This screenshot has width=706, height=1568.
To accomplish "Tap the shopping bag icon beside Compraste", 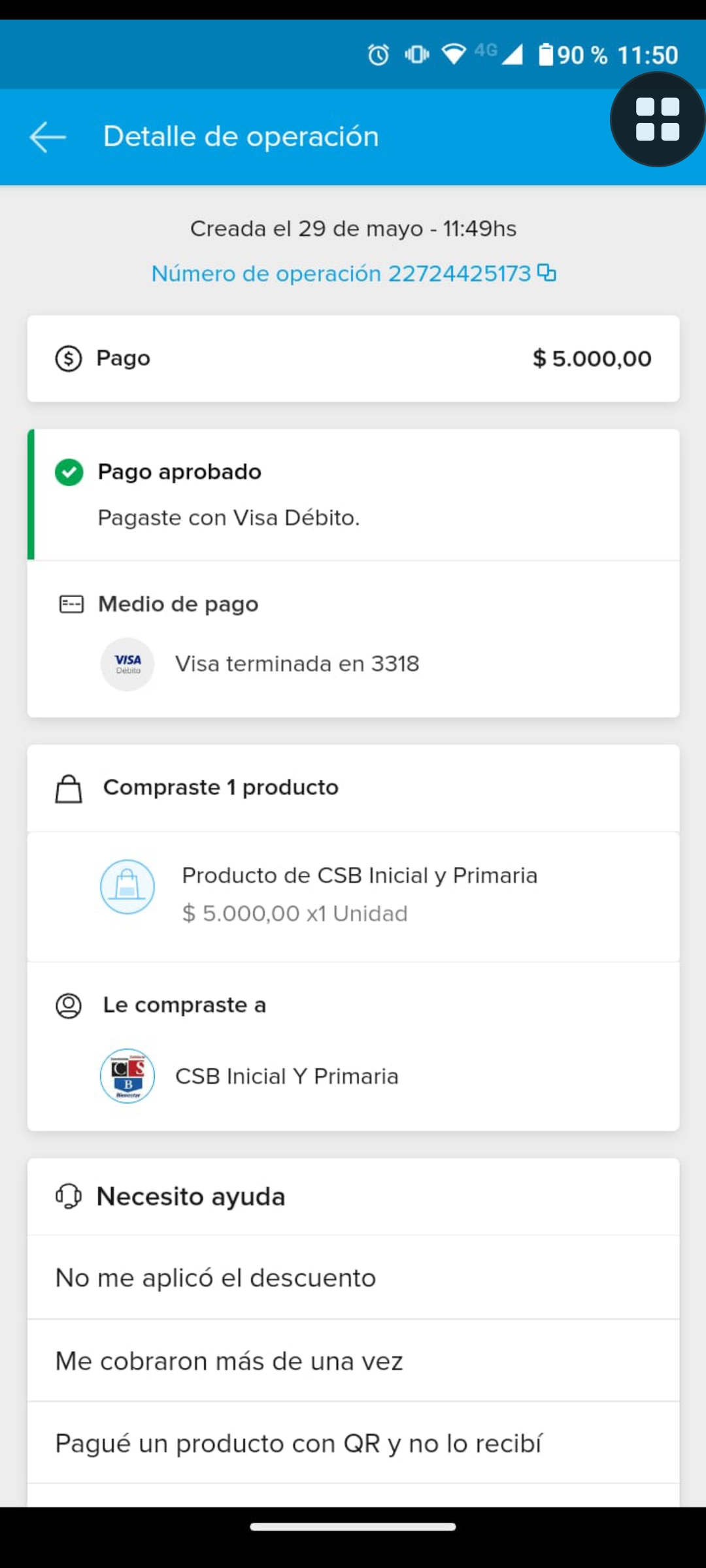I will click(x=69, y=789).
